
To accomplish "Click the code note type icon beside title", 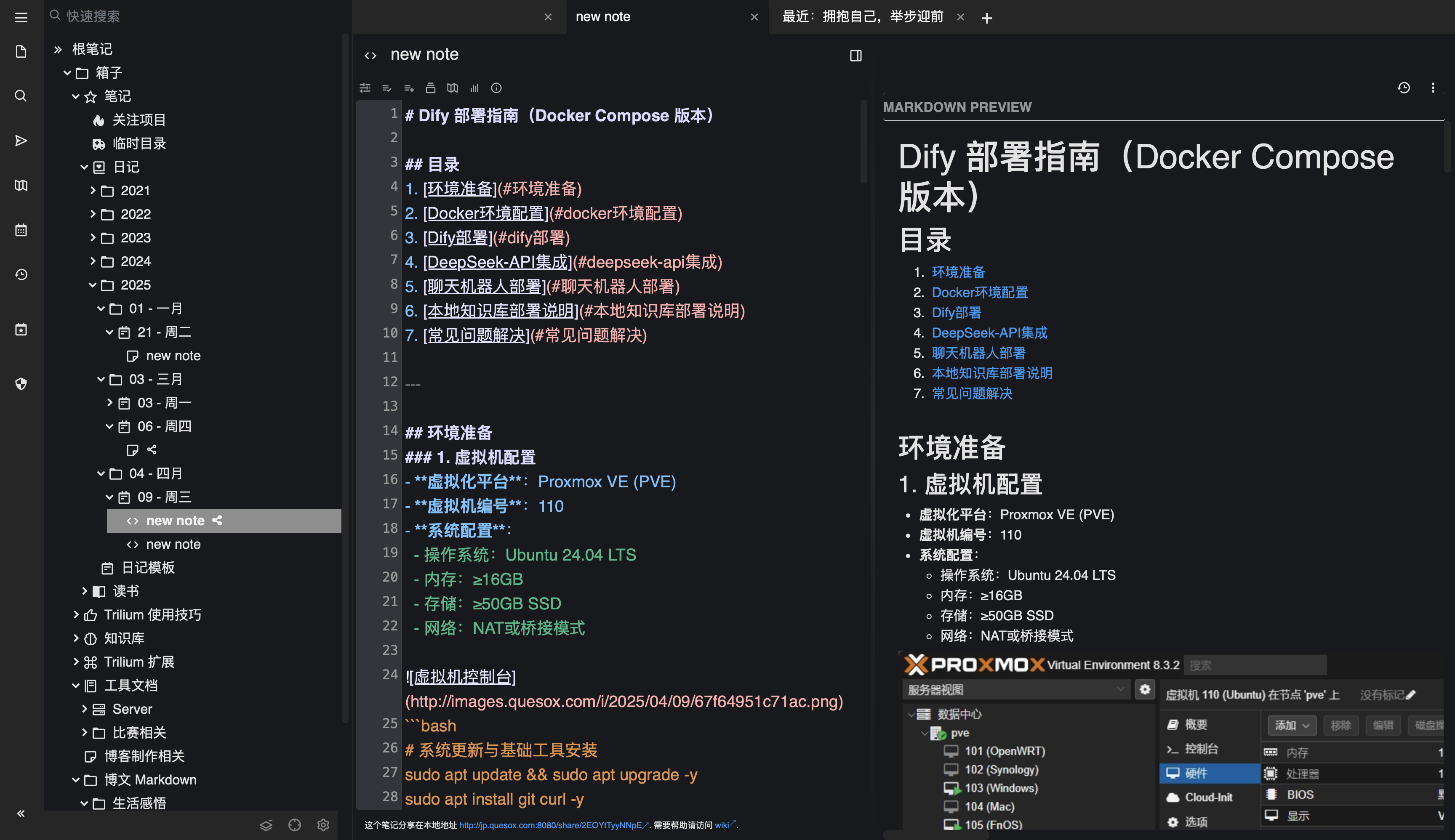I will point(370,56).
